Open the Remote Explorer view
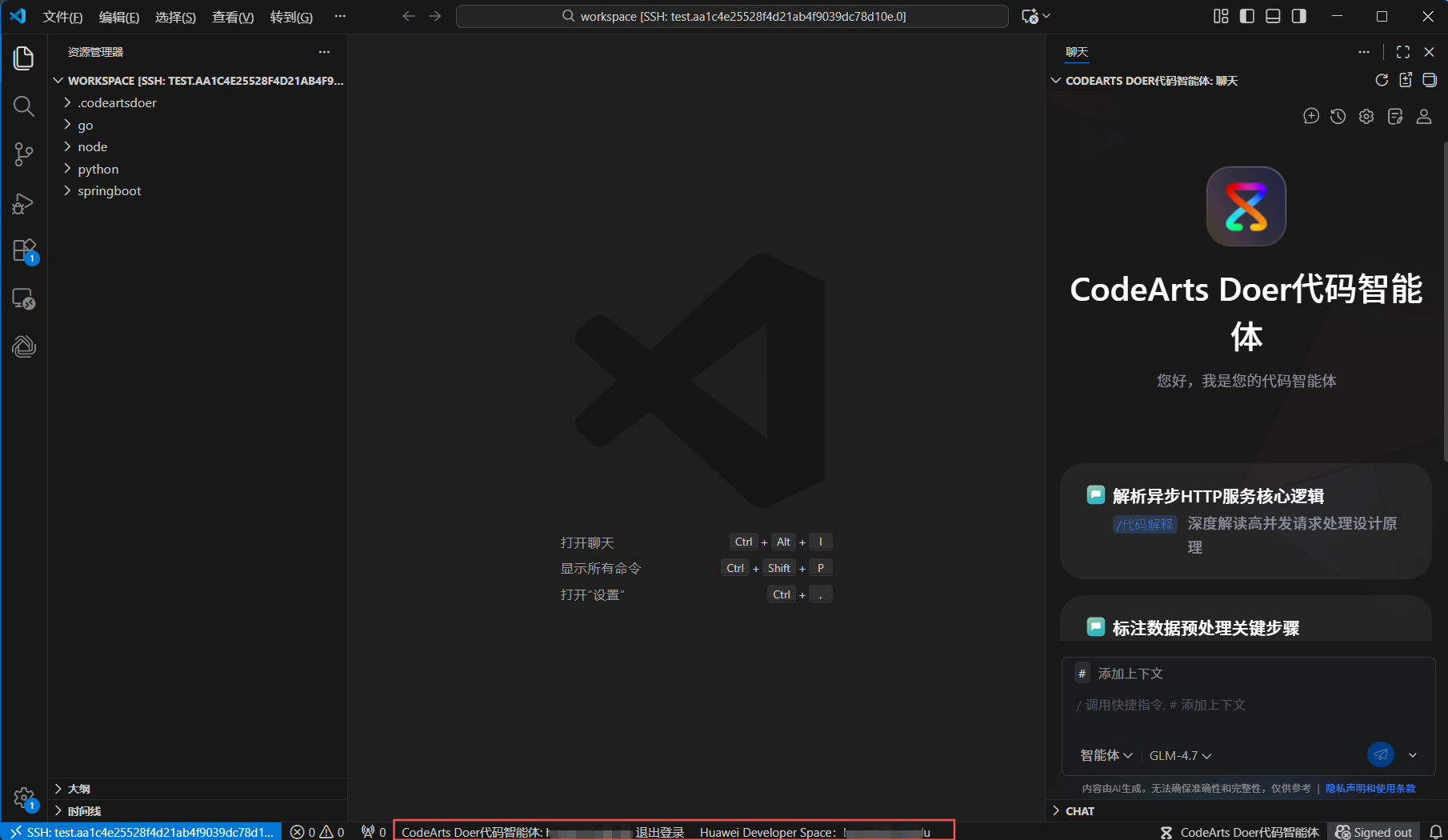1448x840 pixels. pyautogui.click(x=24, y=299)
